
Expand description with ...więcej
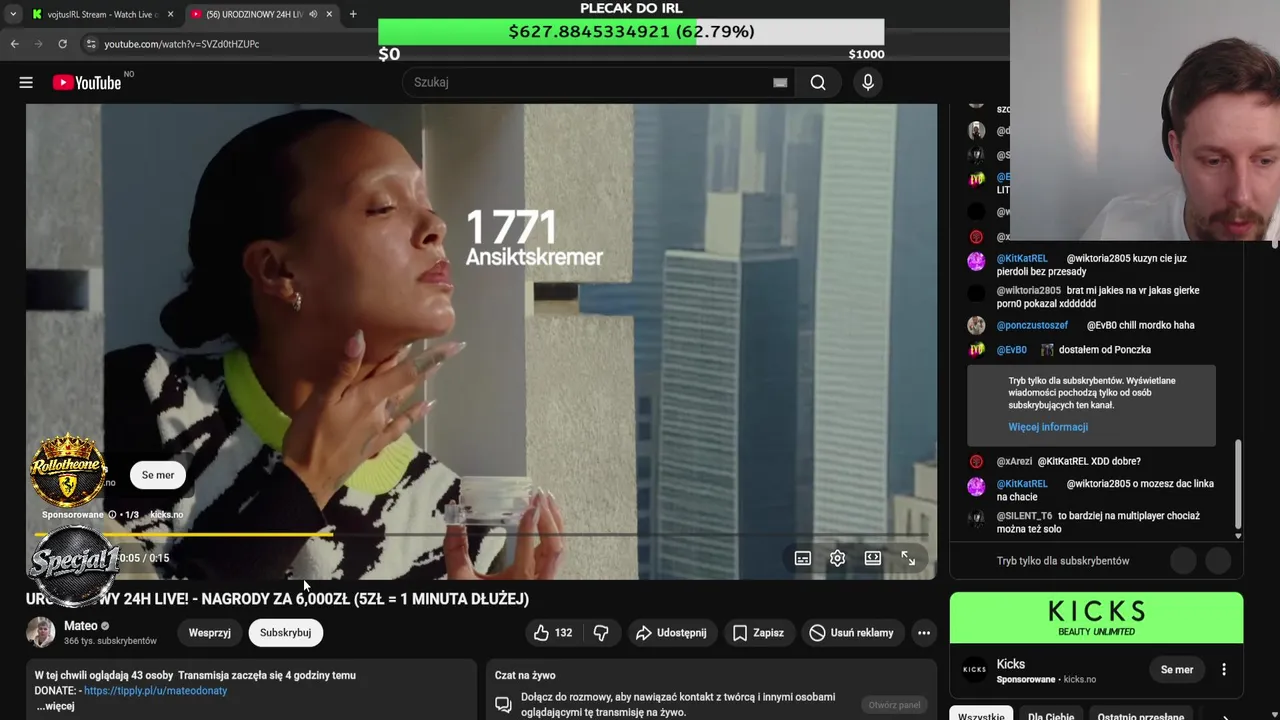55,706
